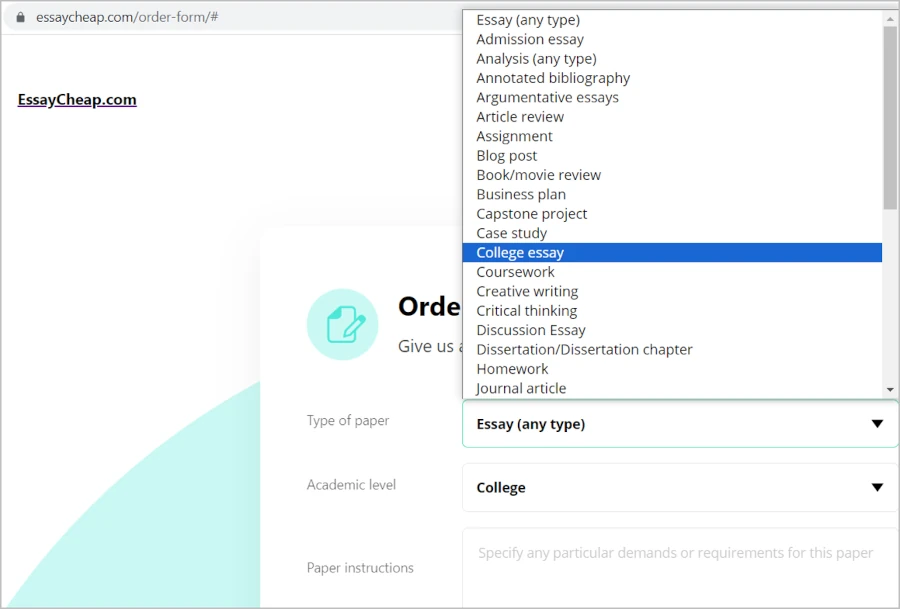Click the padlock icon in the address bar
The width and height of the screenshot is (900, 609).
tap(21, 17)
